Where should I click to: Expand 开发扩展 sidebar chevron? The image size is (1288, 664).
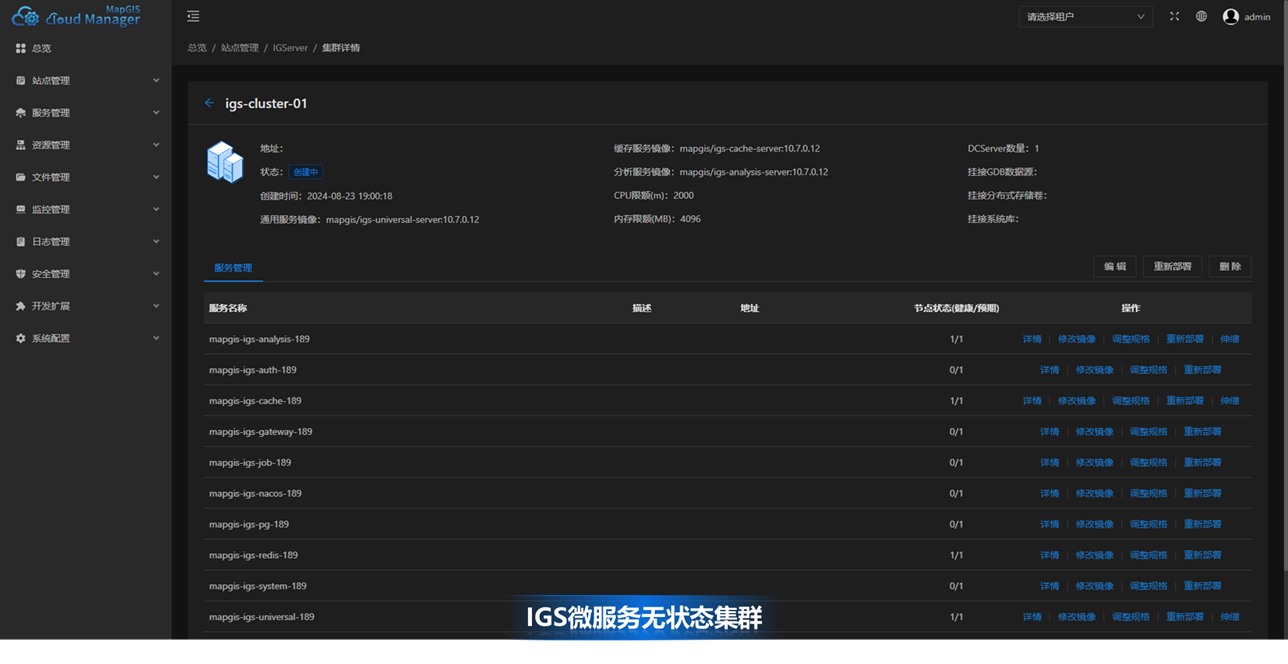pos(156,306)
